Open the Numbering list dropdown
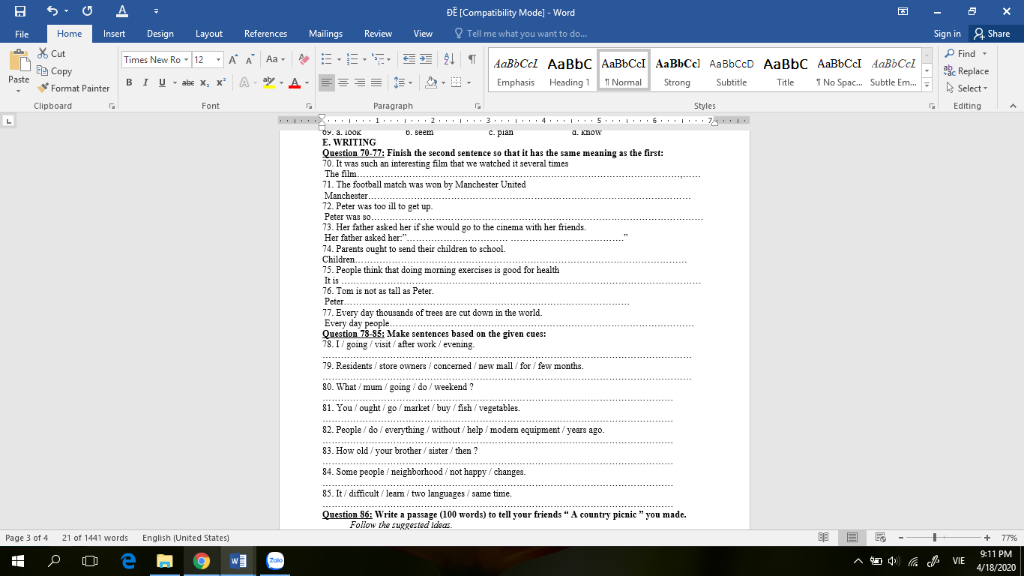 click(x=364, y=59)
